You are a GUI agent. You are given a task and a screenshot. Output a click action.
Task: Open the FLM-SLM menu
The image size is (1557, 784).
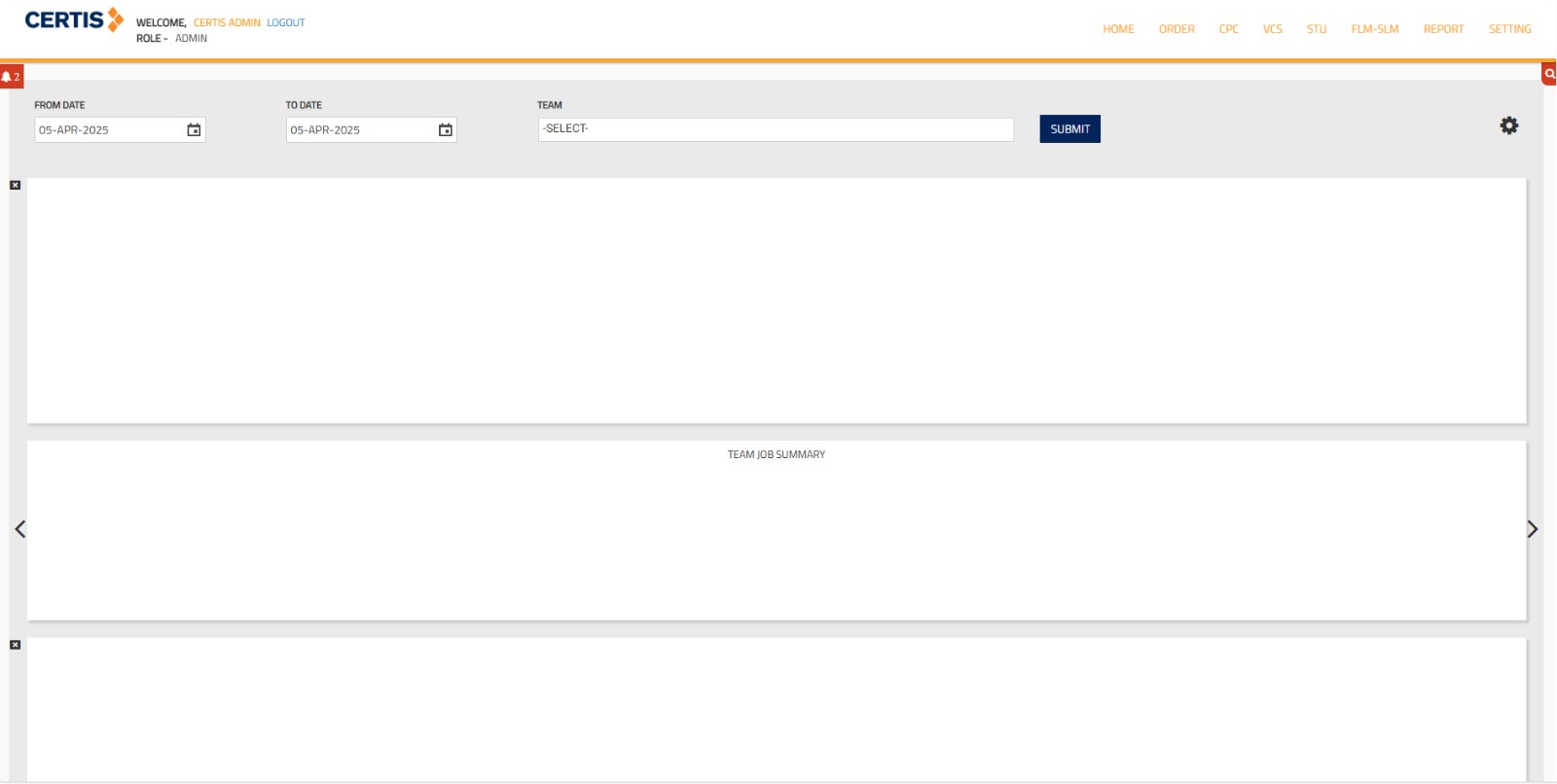(1374, 29)
